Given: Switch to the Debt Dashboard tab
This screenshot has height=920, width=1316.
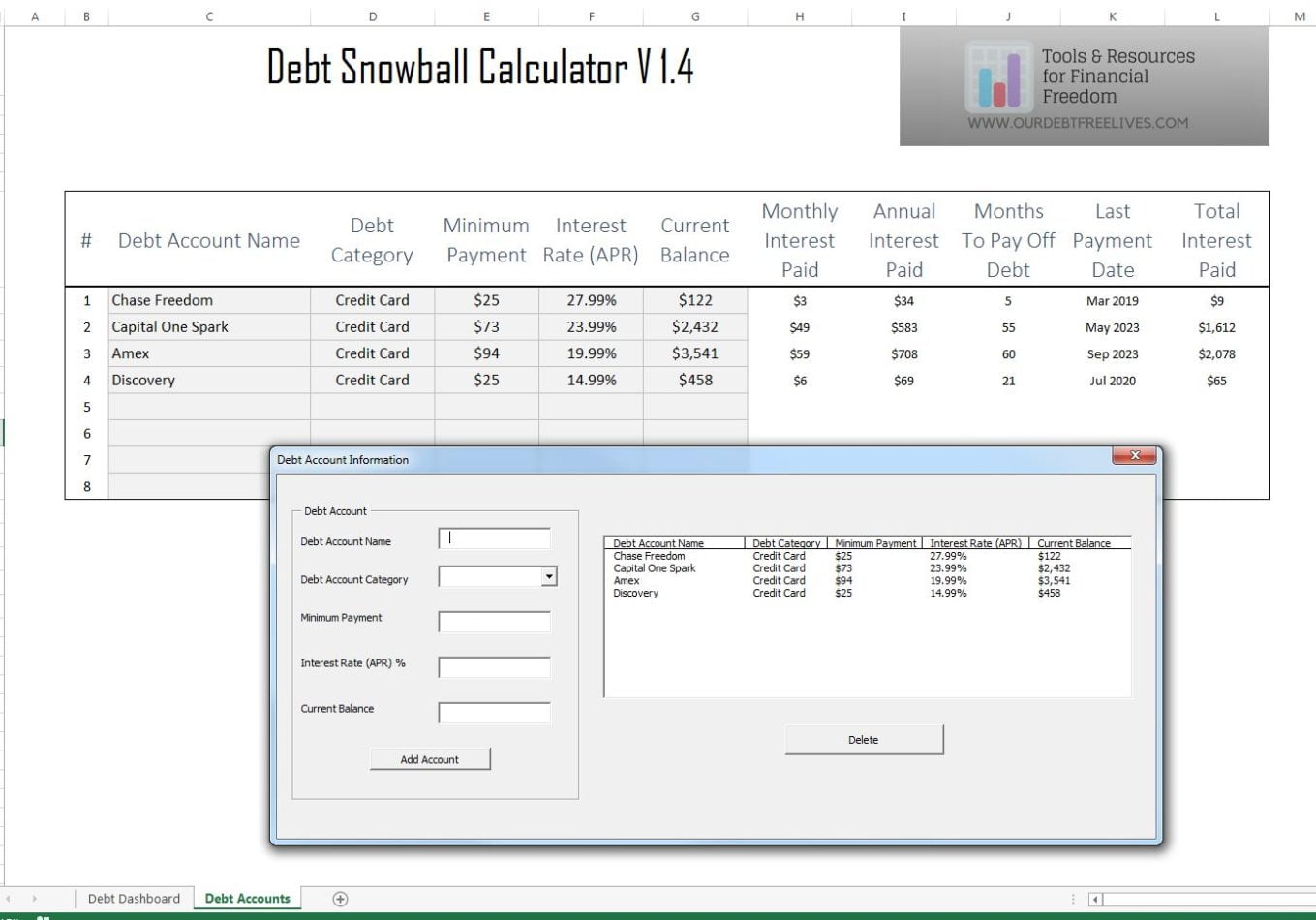Looking at the screenshot, I should (x=134, y=899).
